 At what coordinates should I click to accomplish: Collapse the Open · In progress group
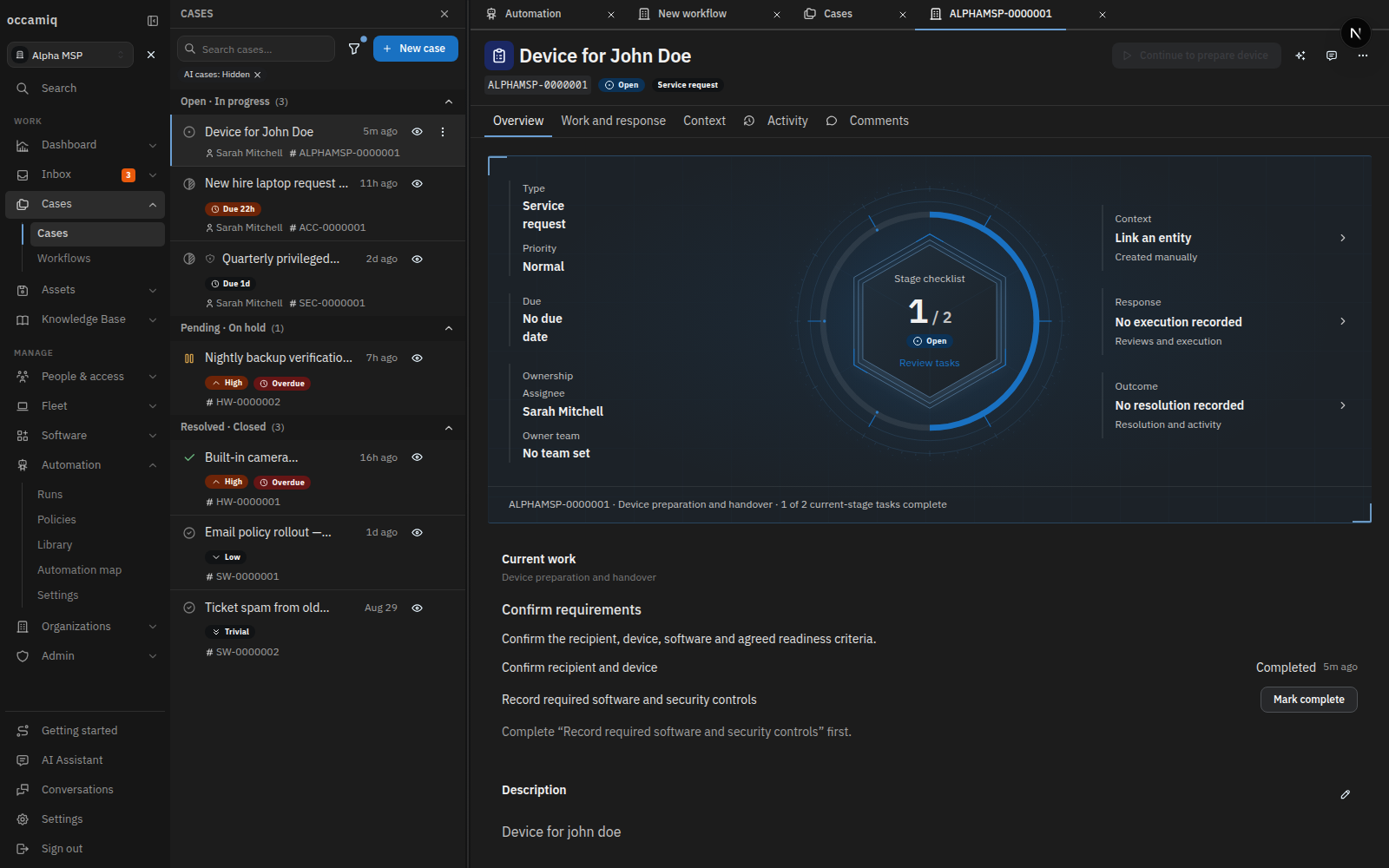pyautogui.click(x=449, y=102)
